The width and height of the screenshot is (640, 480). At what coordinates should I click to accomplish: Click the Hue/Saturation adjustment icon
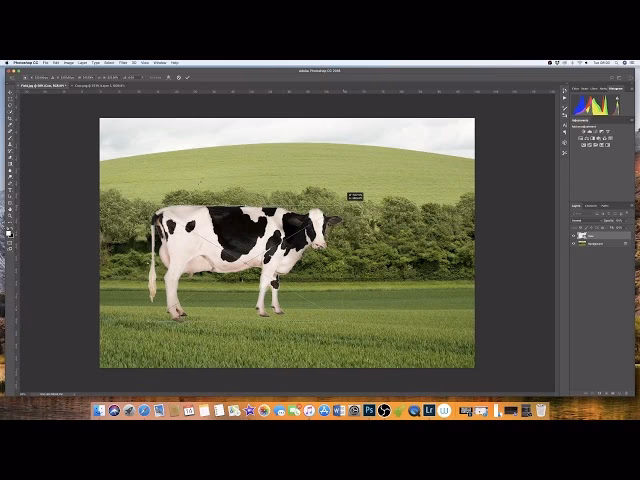tap(580, 138)
